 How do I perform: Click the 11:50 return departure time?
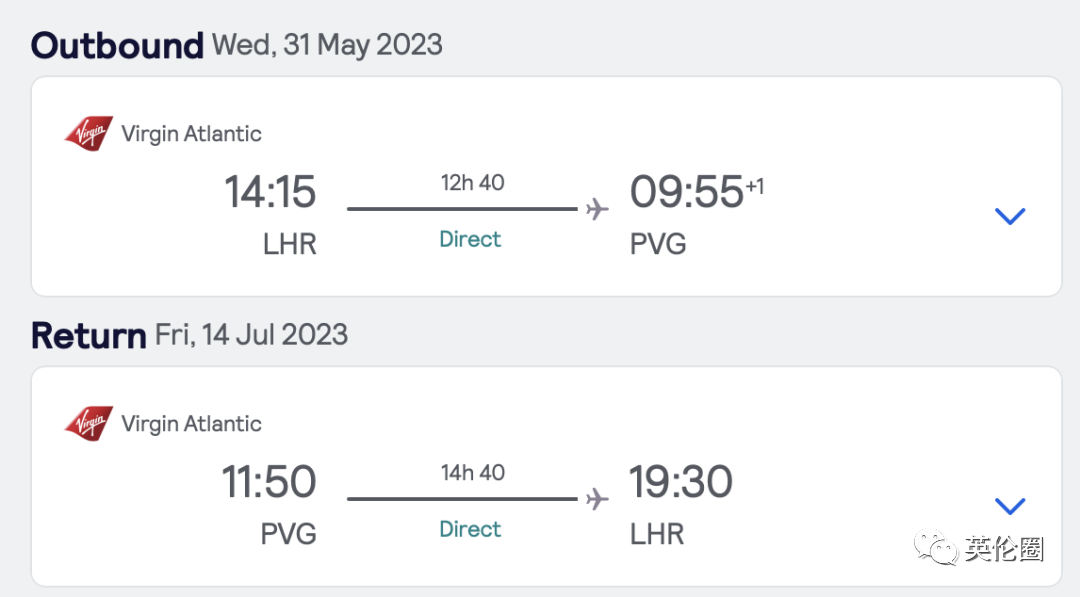click(x=269, y=482)
